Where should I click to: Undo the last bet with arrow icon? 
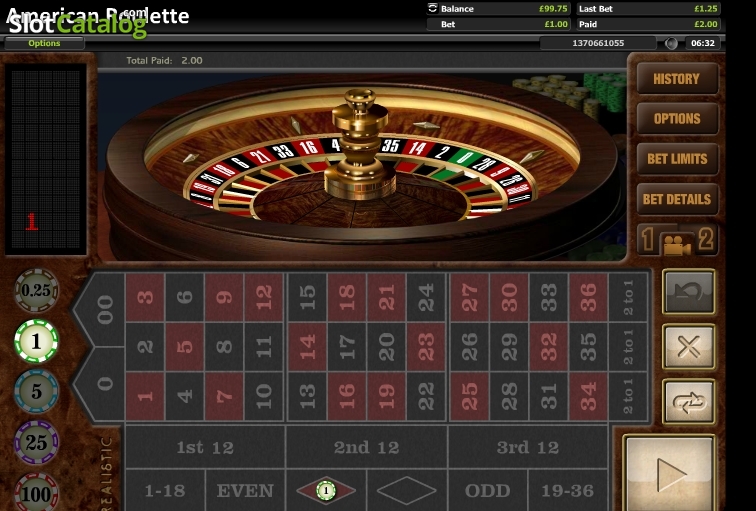coord(688,292)
